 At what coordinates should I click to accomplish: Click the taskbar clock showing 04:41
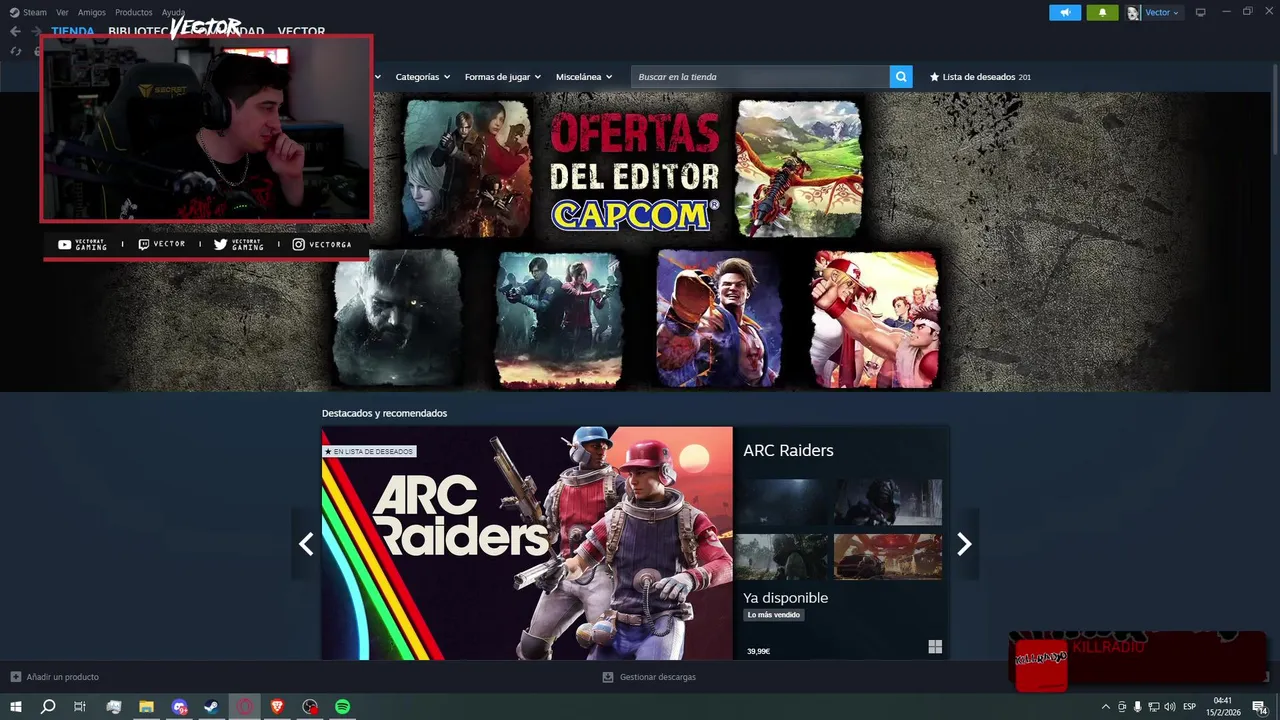click(x=1222, y=707)
